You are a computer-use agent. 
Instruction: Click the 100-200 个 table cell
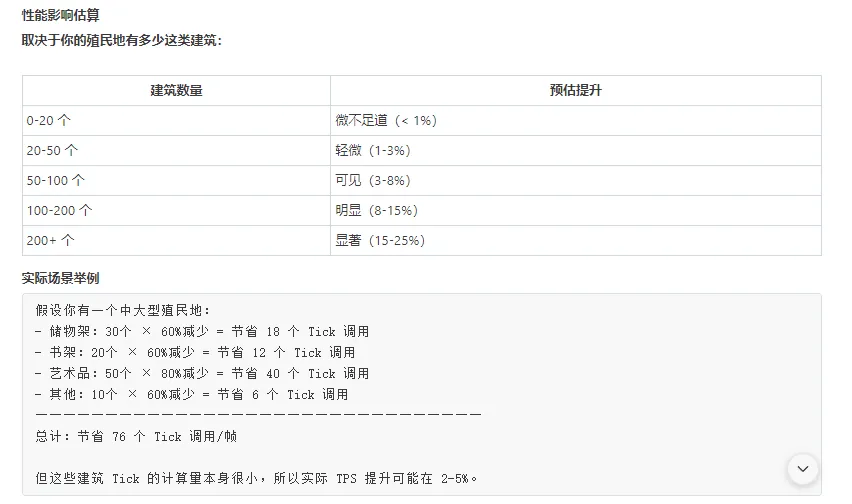(59, 210)
